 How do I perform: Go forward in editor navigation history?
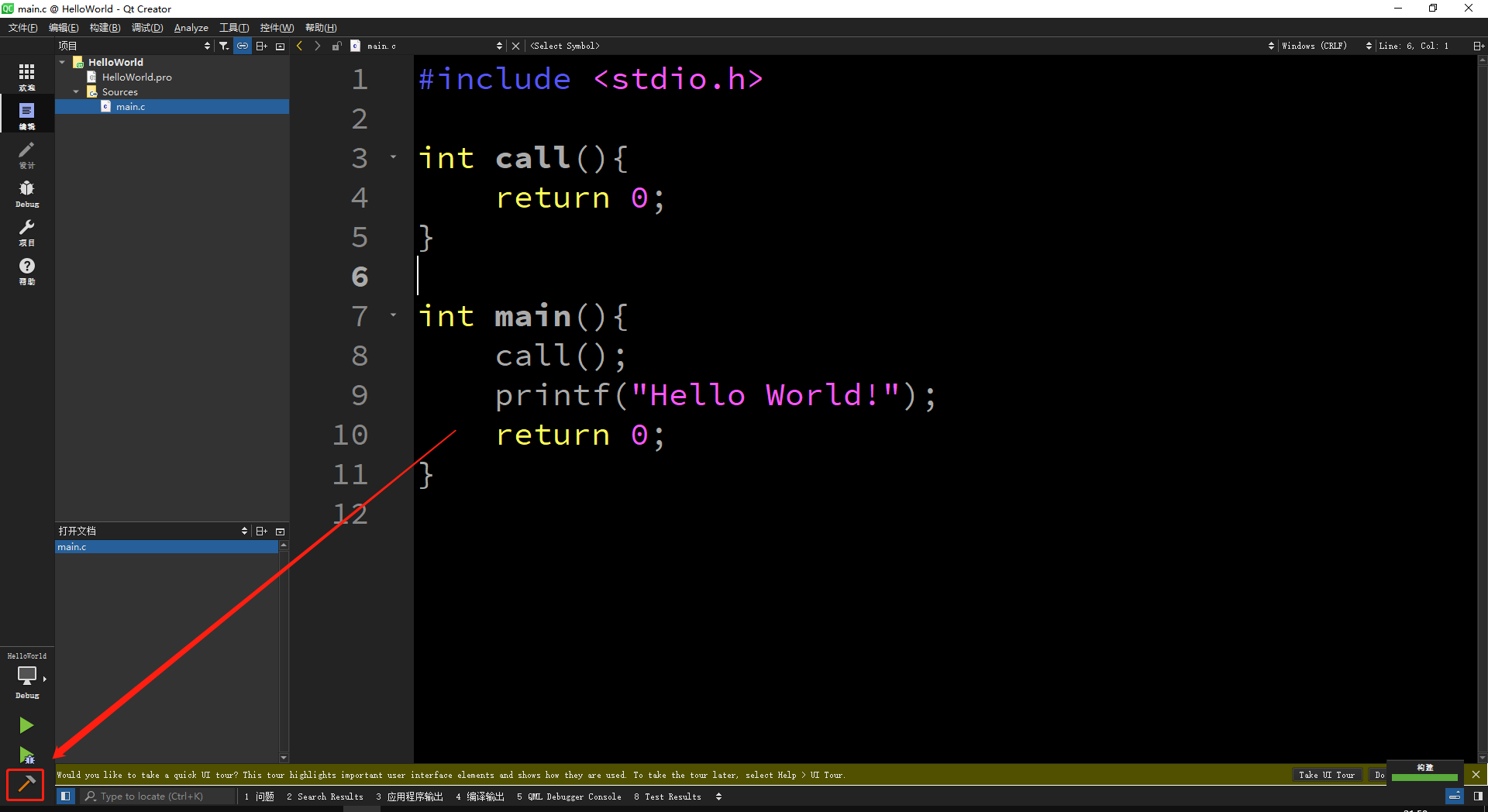[x=317, y=46]
